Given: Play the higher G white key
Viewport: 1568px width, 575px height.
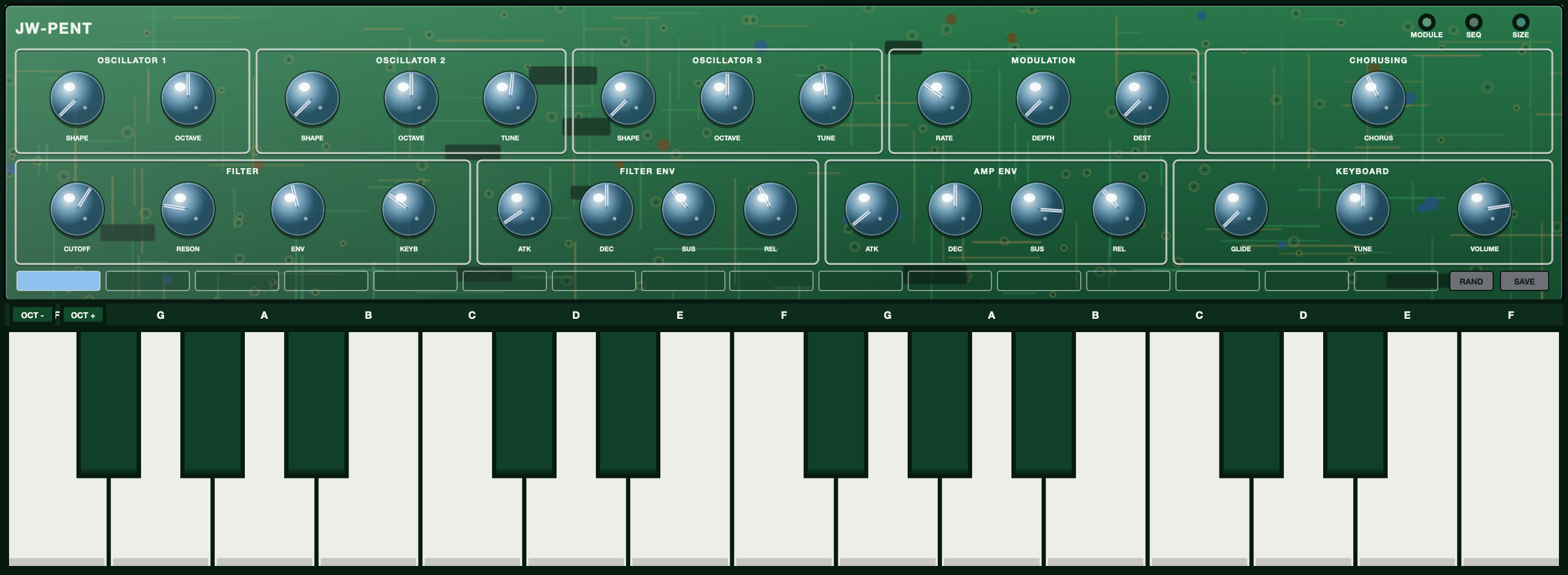Looking at the screenshot, I should (888, 523).
